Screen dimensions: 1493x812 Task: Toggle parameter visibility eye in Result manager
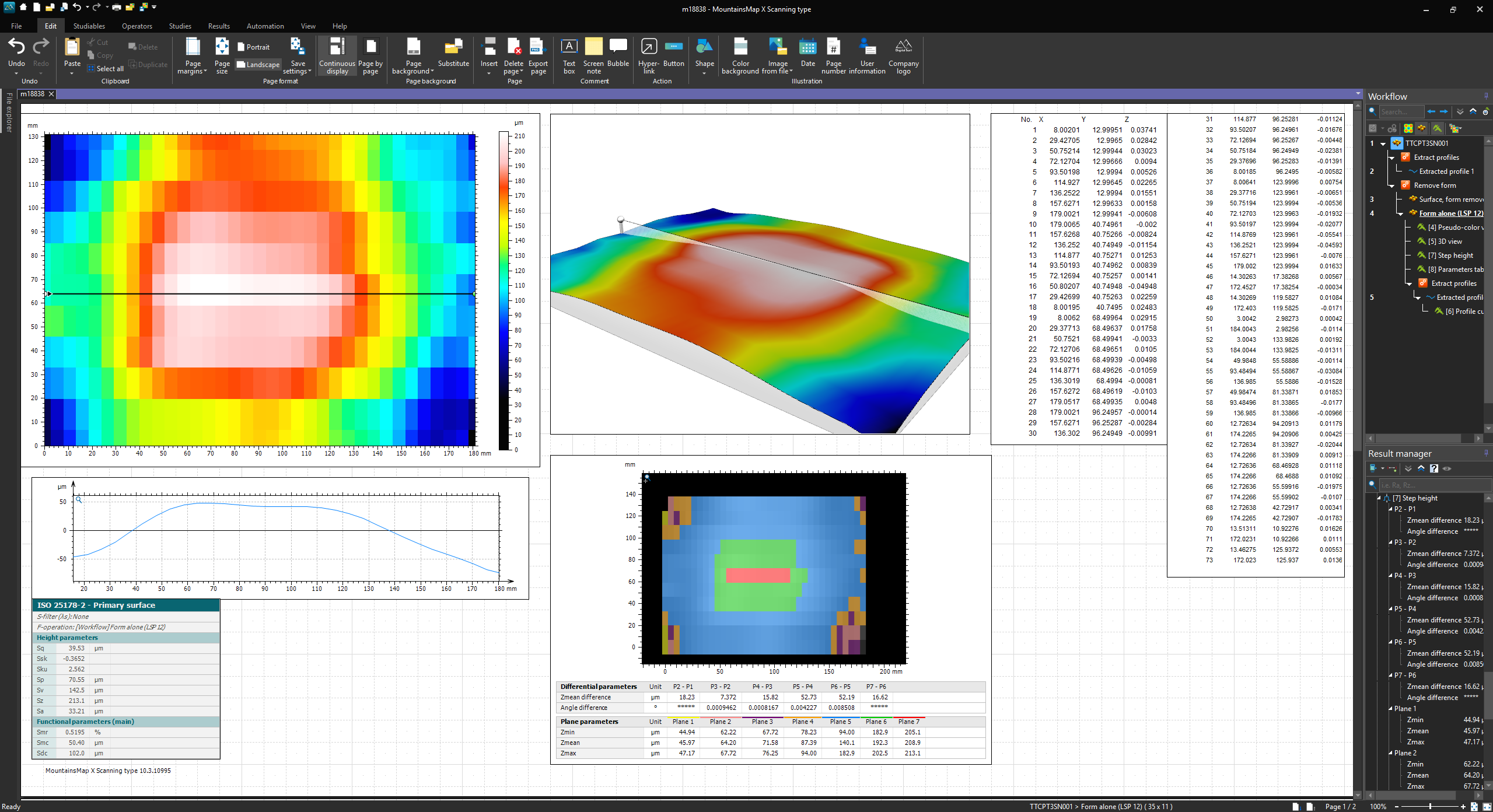[1447, 468]
